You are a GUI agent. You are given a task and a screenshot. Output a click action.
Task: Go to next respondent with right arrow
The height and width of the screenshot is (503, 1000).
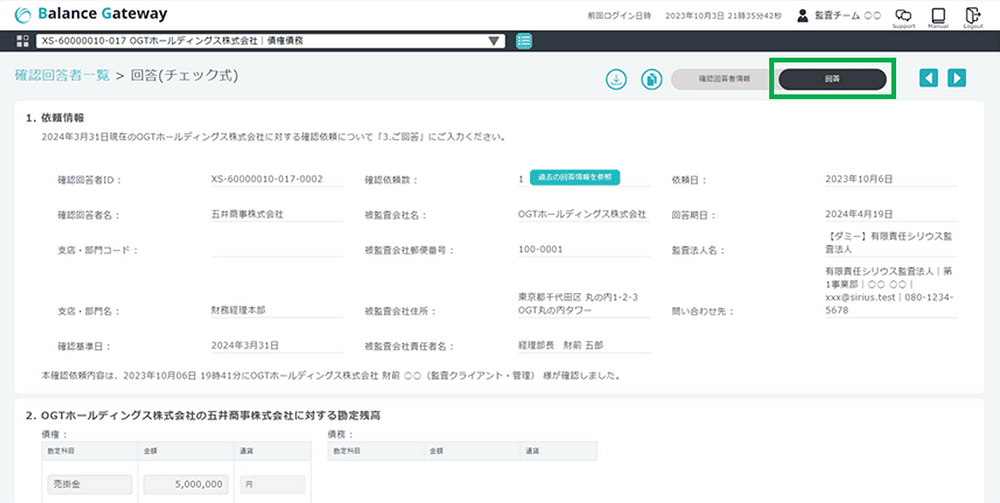pyautogui.click(x=957, y=78)
